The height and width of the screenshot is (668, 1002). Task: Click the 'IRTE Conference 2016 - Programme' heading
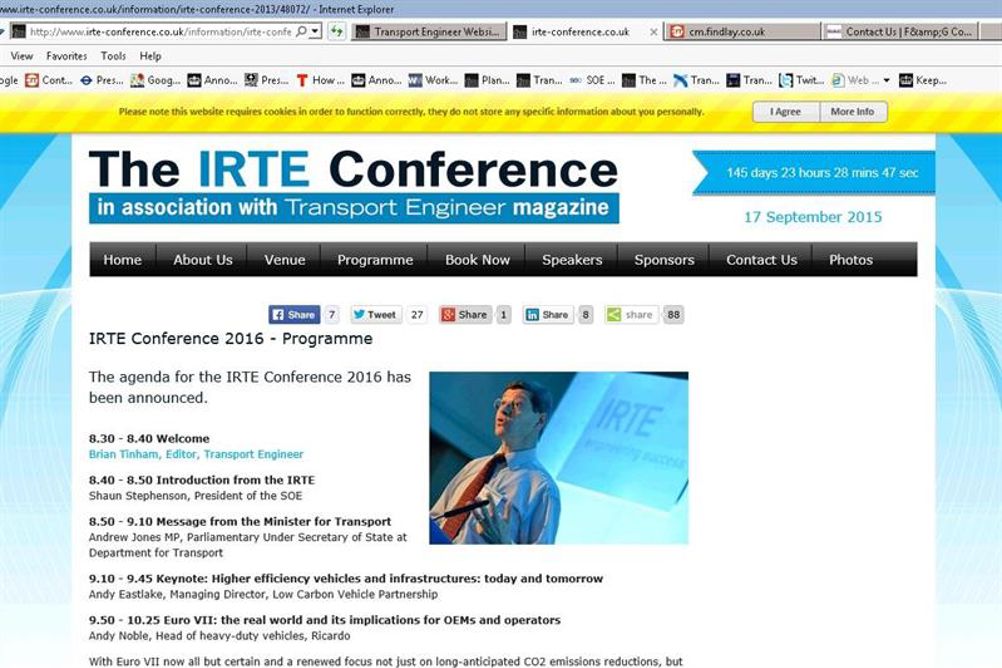pyautogui.click(x=231, y=339)
